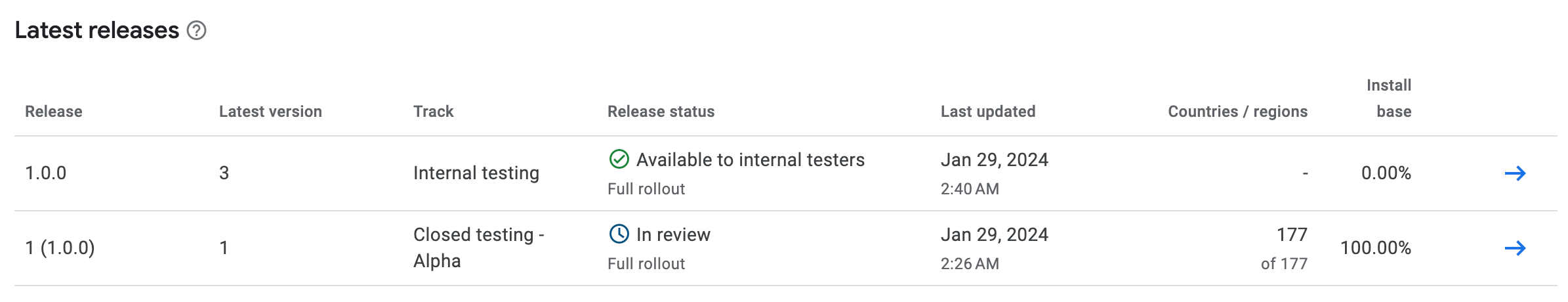This screenshot has width=1568, height=302.
Task: Click the Release status column header
Action: click(661, 112)
